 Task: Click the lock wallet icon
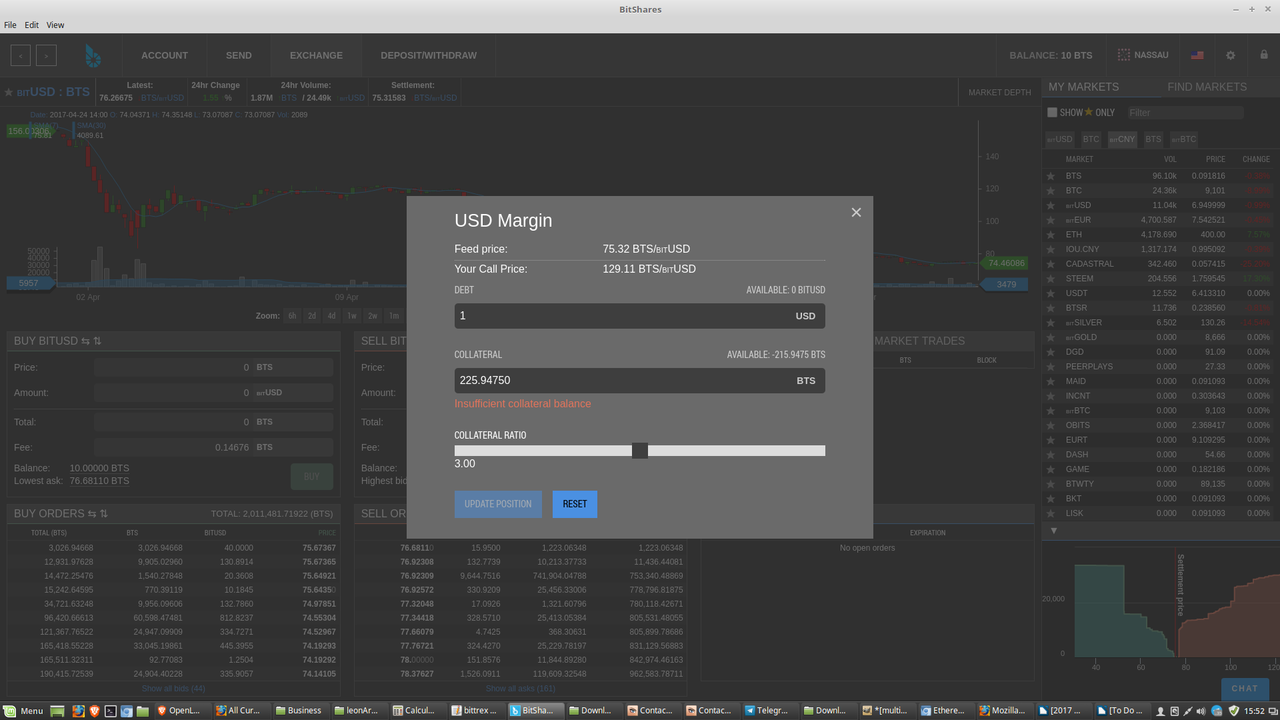coord(1263,56)
